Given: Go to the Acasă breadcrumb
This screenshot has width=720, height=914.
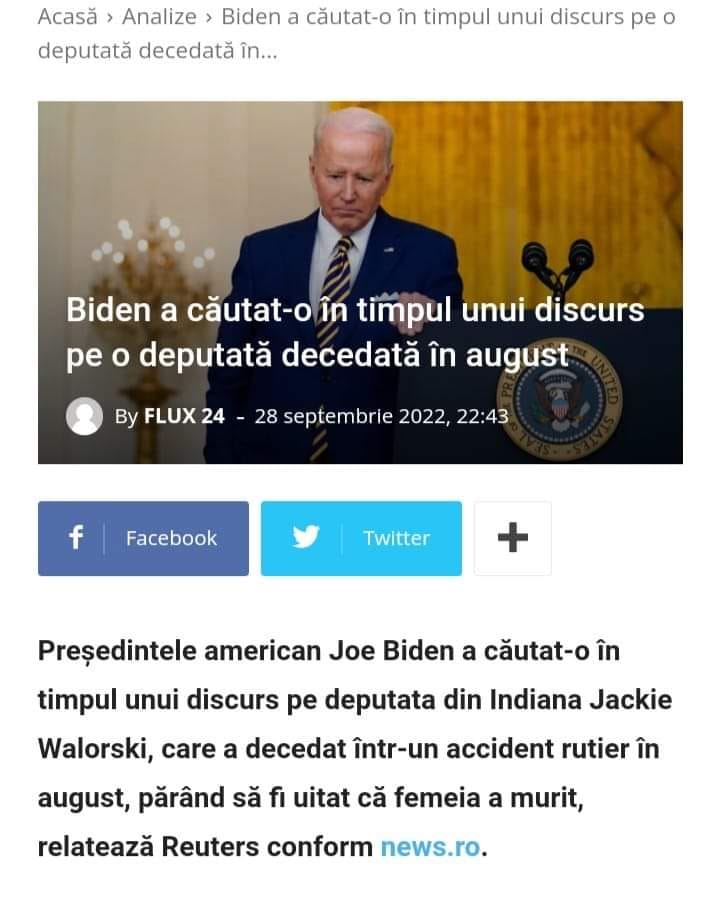Looking at the screenshot, I should [x=68, y=17].
